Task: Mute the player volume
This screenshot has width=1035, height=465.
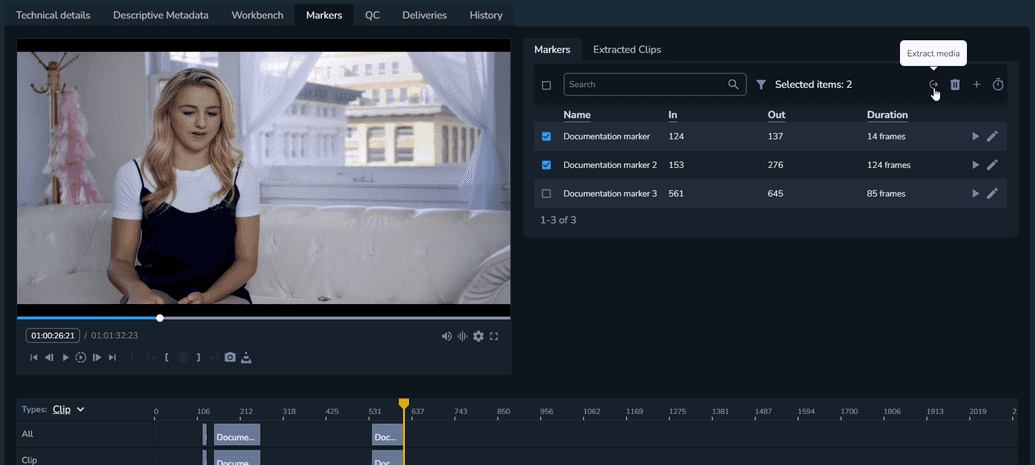Action: coord(447,336)
